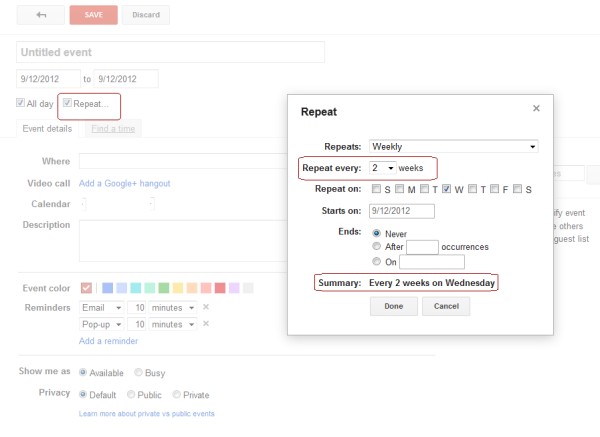Remove the Pop-up reminder with X icon
This screenshot has width=600, height=437.
[x=206, y=325]
